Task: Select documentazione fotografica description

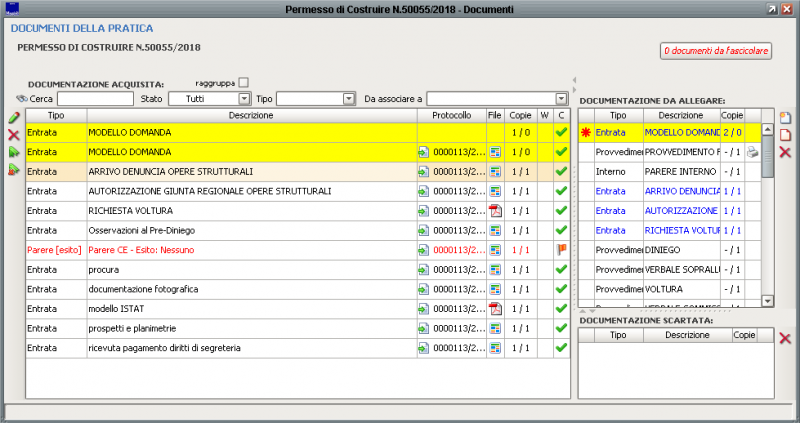Action: (x=252, y=289)
